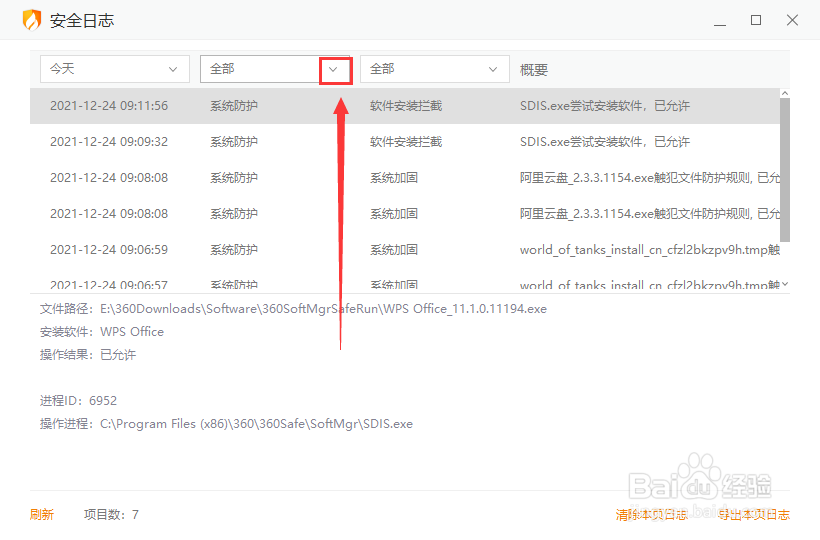The height and width of the screenshot is (540, 820).
Task: Maximize the 安全日志 window
Action: (x=756, y=20)
